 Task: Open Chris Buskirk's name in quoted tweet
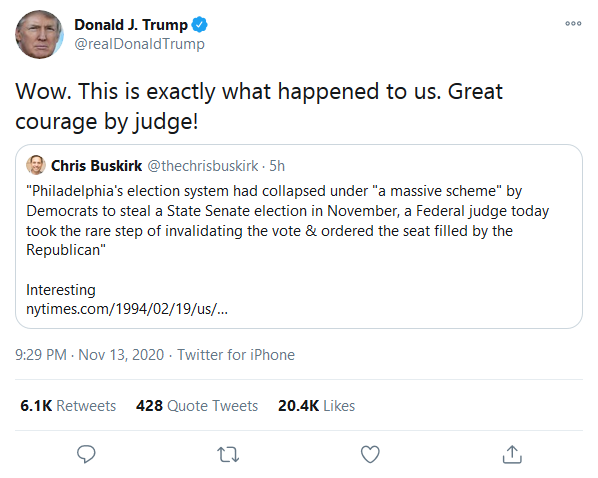96,166
